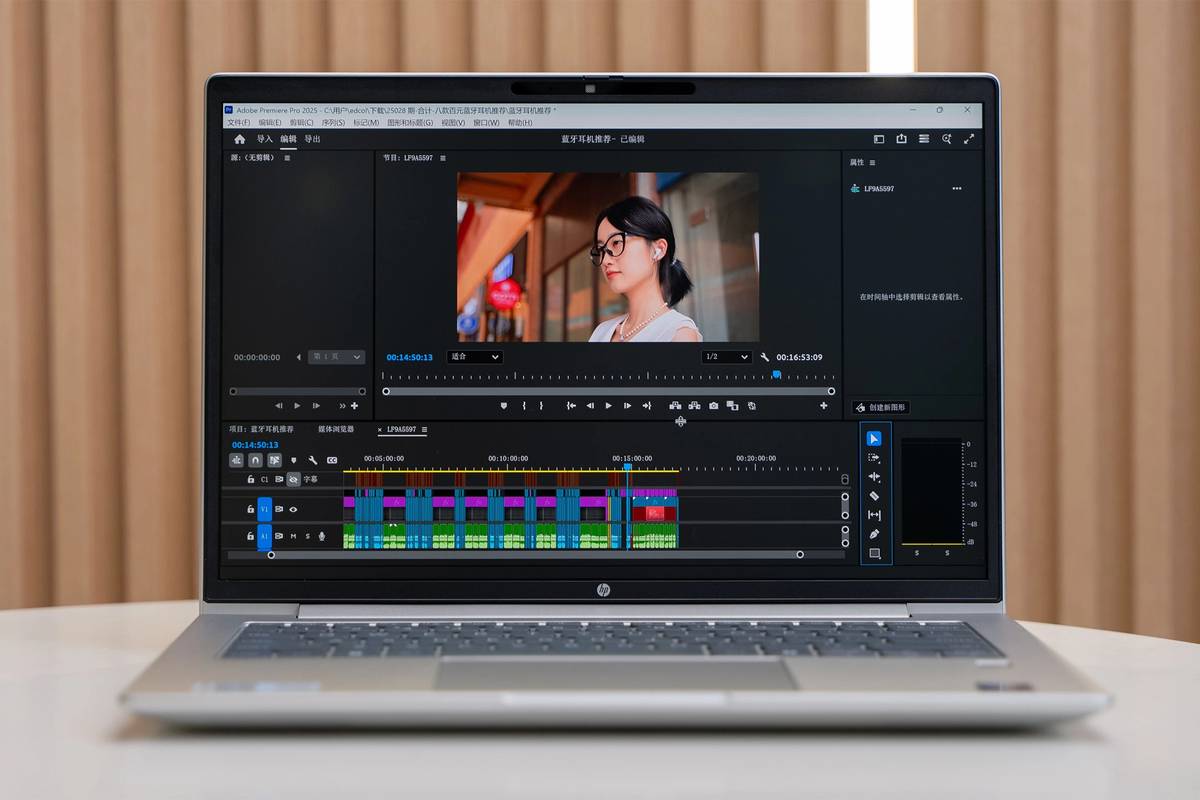This screenshot has width=1200, height=800.
Task: Switch to the 导入 workspace tab
Action: point(264,139)
